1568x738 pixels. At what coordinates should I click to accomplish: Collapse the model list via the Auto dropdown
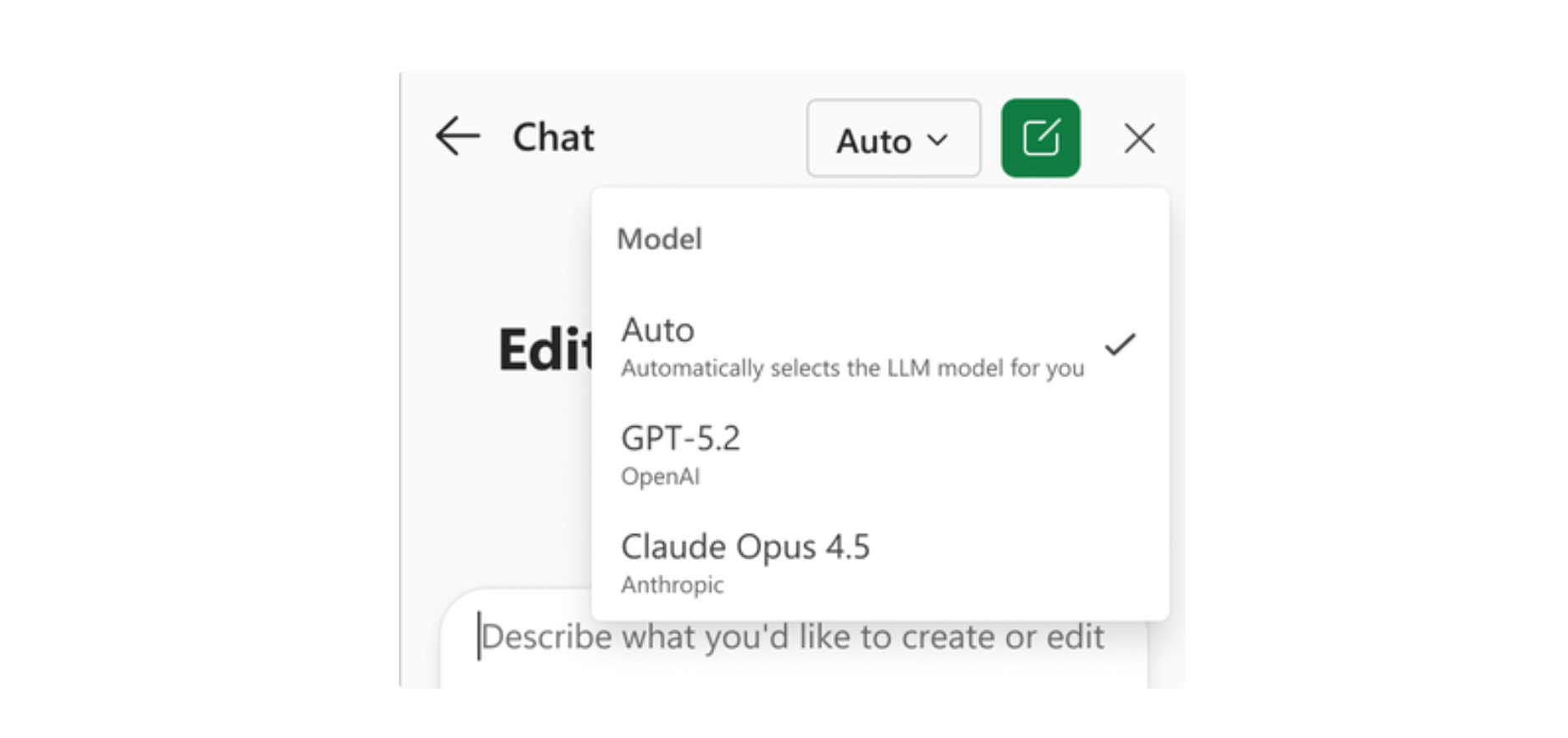[892, 140]
